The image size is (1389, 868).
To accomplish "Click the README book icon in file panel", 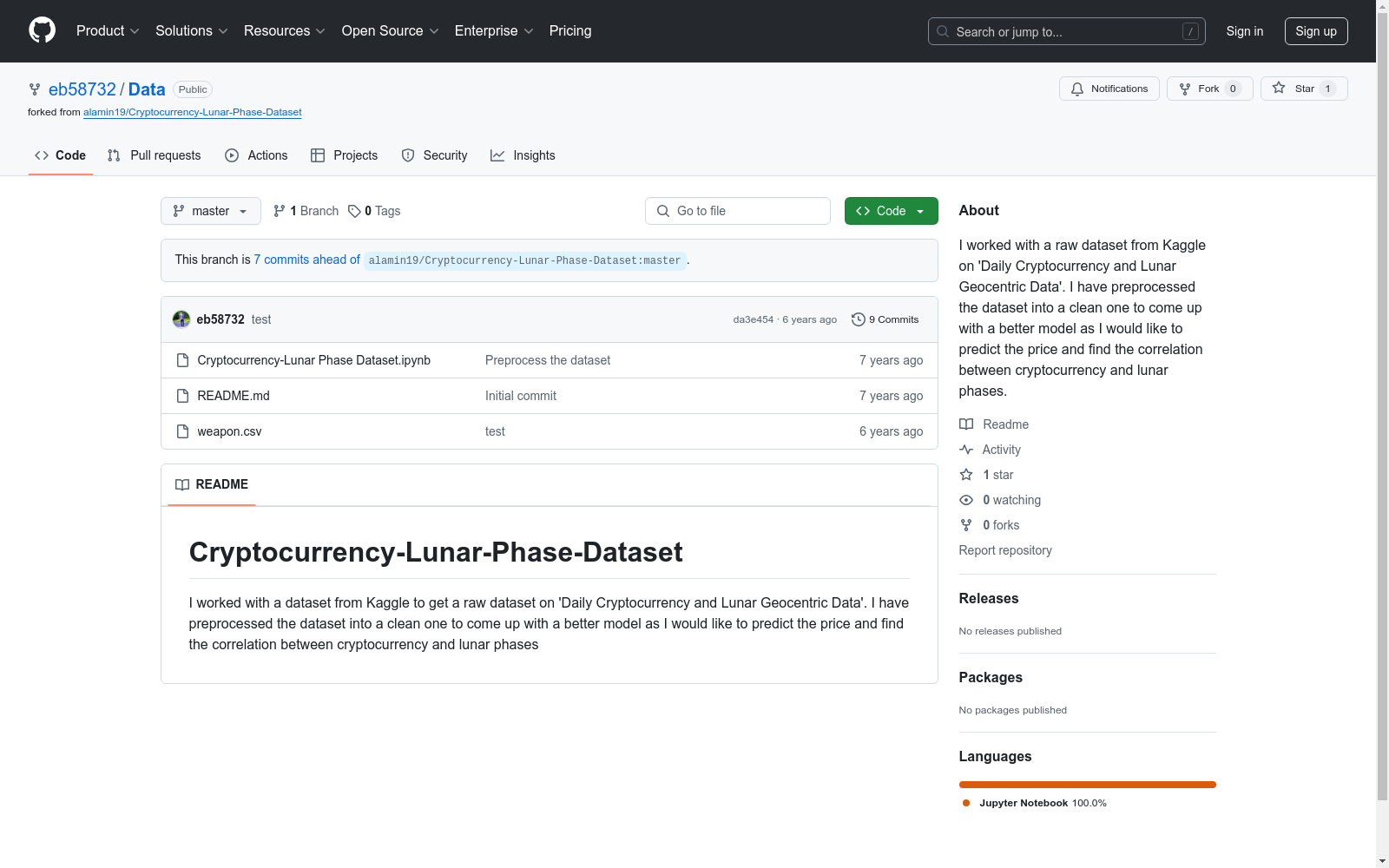I will tap(182, 484).
